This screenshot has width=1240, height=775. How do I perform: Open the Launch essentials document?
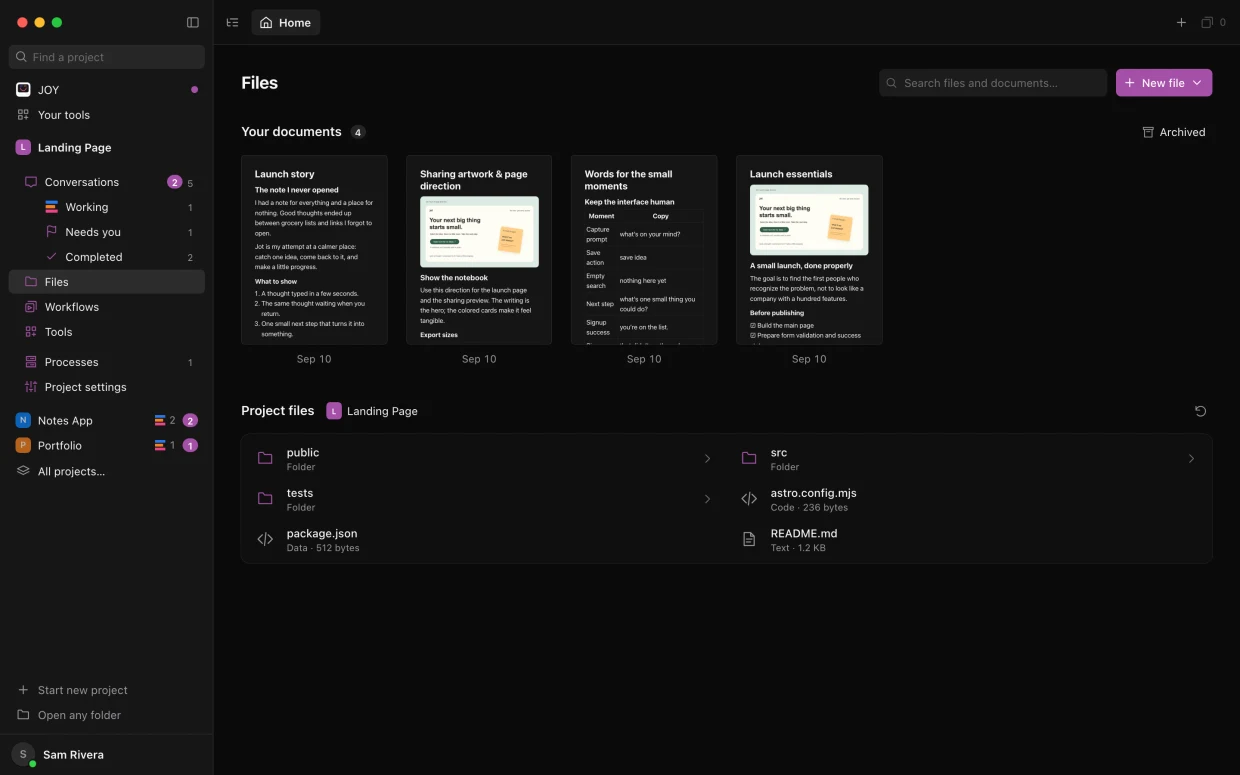tap(809, 250)
